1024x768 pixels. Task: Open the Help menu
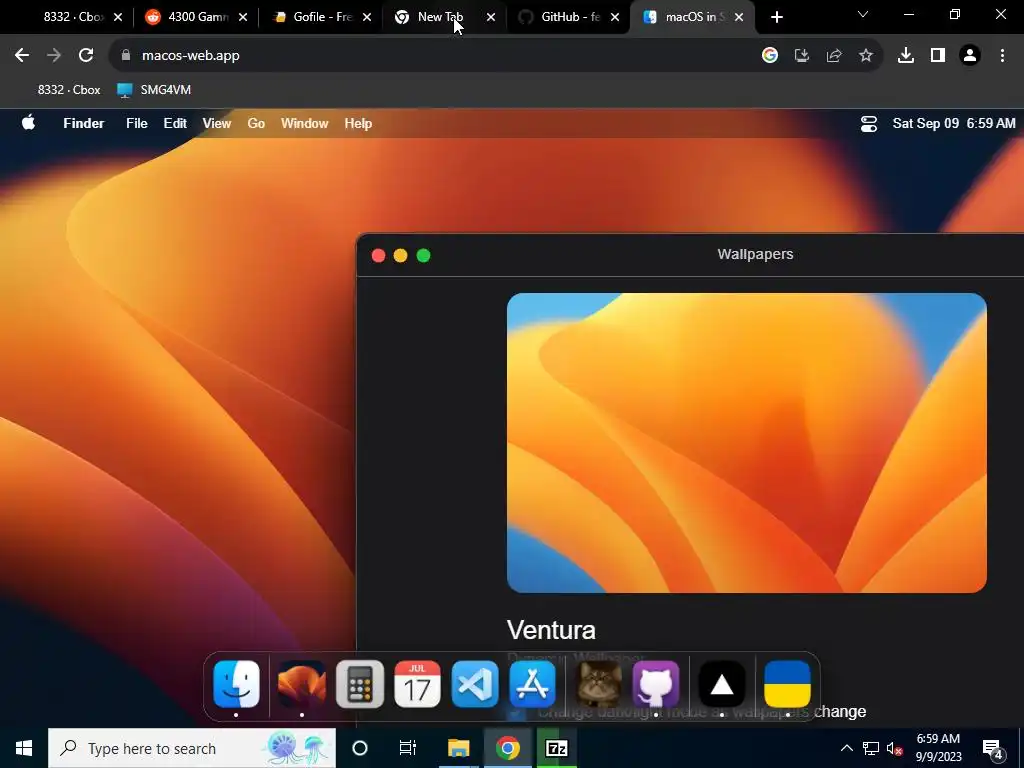(x=358, y=123)
